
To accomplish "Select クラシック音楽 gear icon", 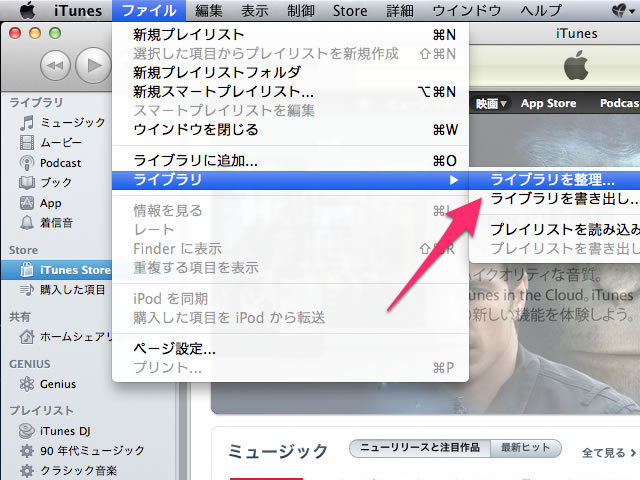I will (27, 471).
